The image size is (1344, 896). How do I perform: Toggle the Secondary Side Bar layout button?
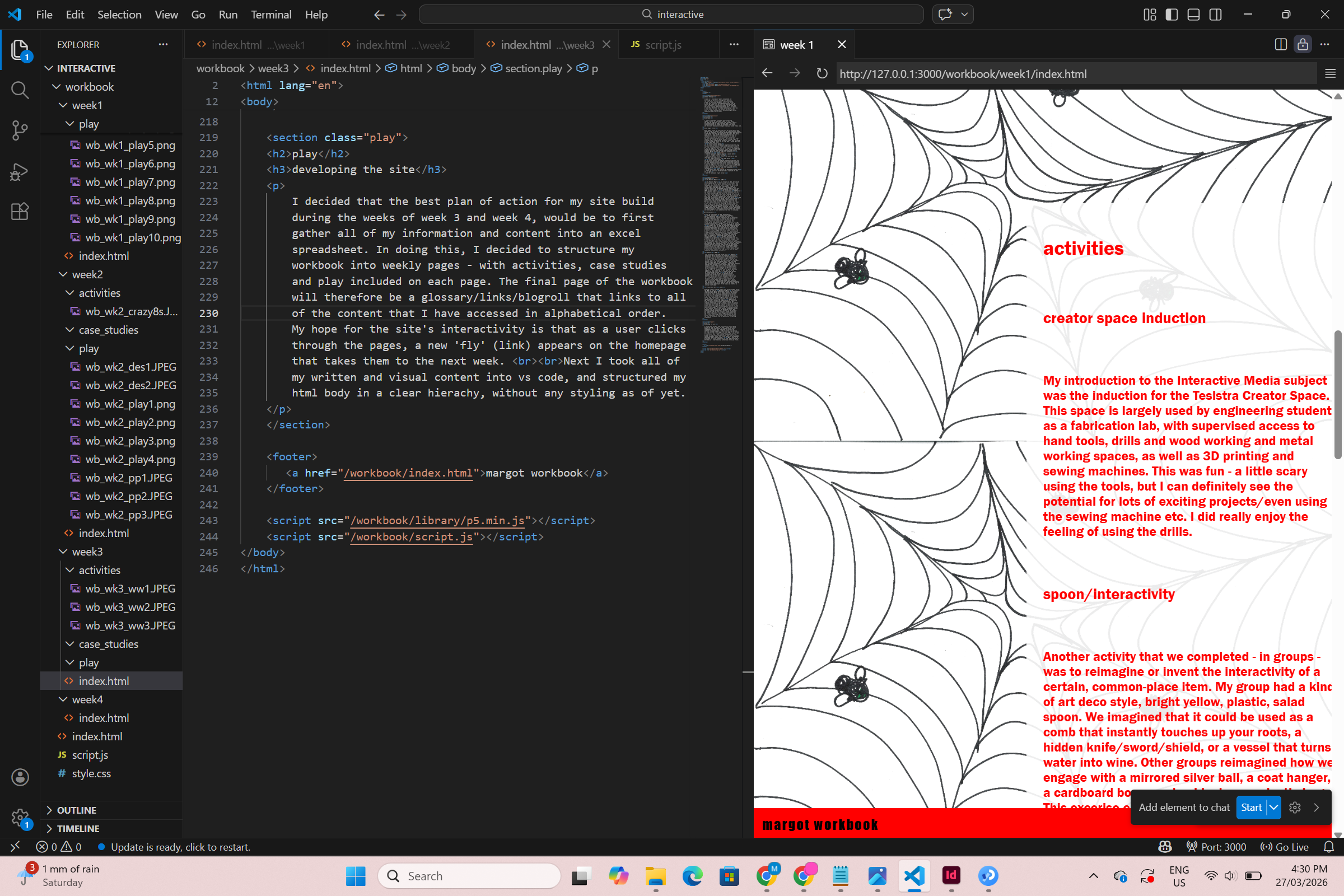(1215, 15)
